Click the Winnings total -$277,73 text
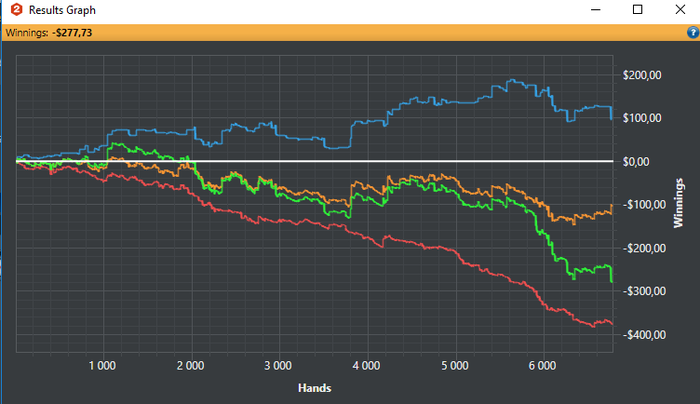Image resolution: width=700 pixels, height=404 pixels. (x=49, y=33)
